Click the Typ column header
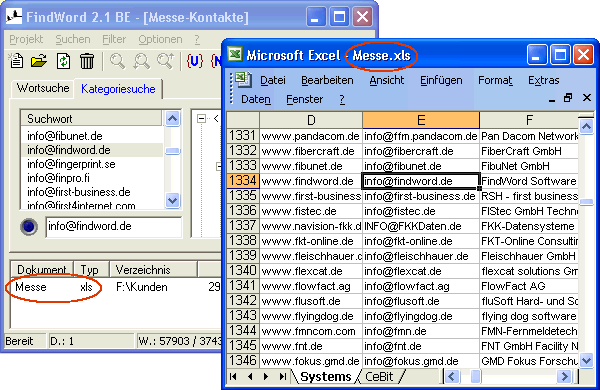Screen dimensions: 600x390 [x=91, y=269]
